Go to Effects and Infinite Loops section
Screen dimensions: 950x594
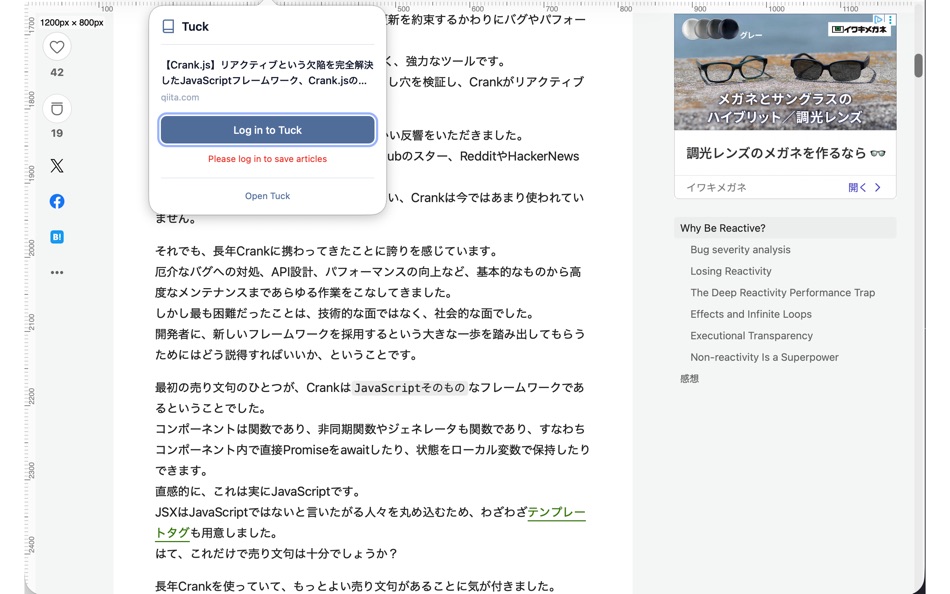[x=751, y=314]
